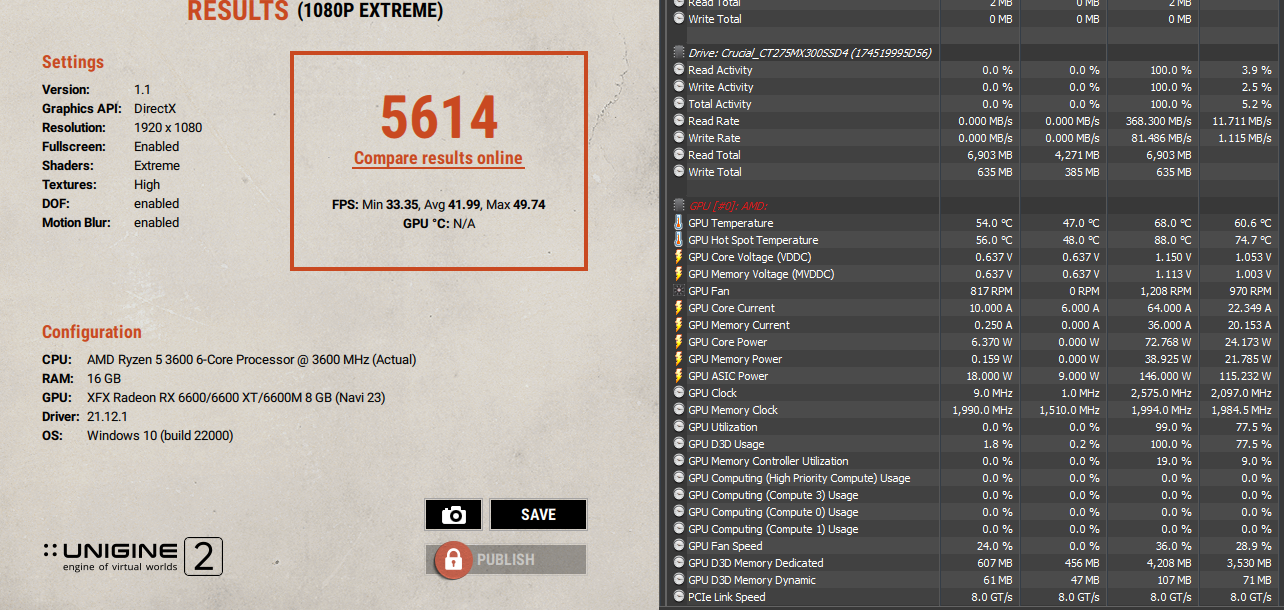Click the GPU Core Current lightning icon
The height and width of the screenshot is (610, 1284).
[x=679, y=308]
